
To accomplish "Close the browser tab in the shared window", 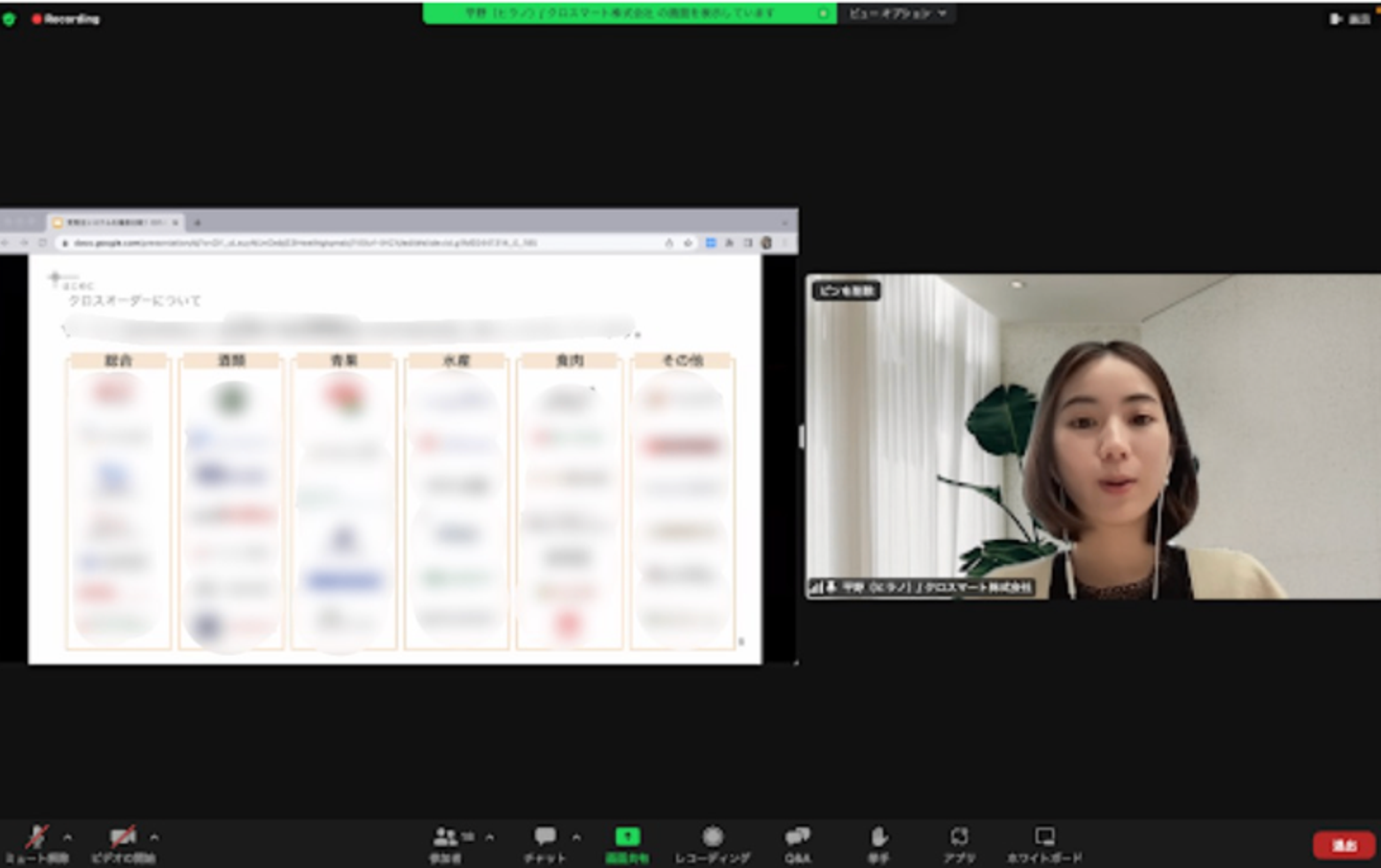I will click(176, 223).
